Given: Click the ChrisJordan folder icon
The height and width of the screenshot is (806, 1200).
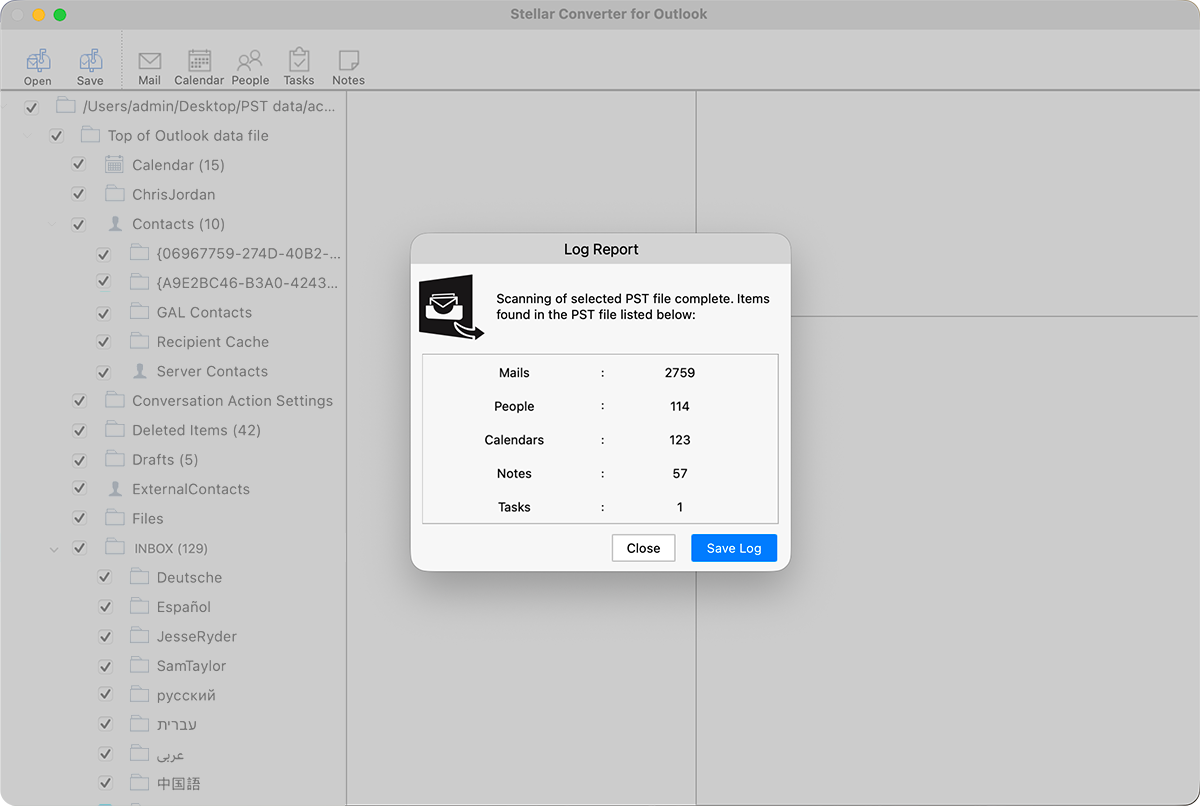Looking at the screenshot, I should click(114, 194).
